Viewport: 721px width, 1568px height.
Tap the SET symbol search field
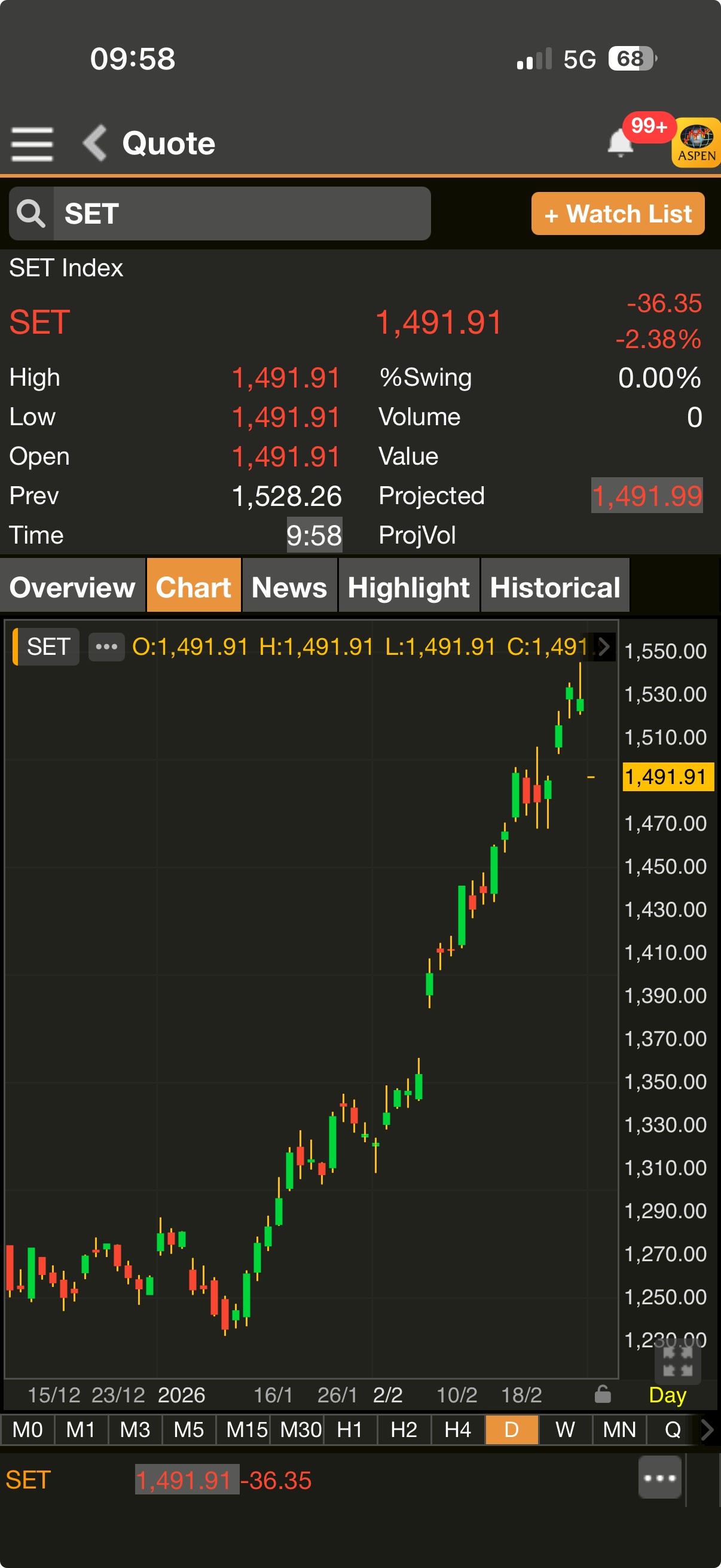pos(242,213)
